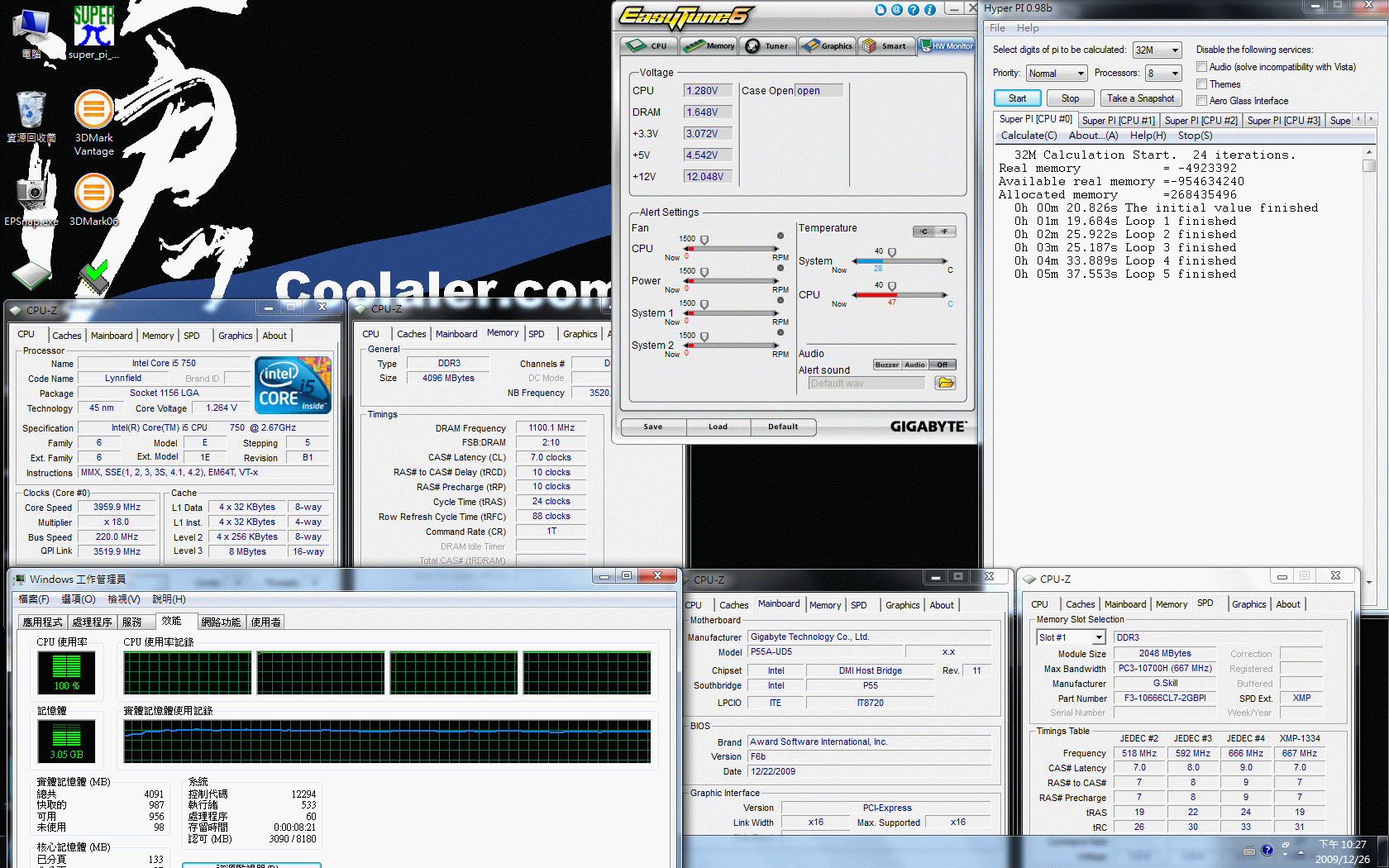
Task: Toggle Power fan alert indicator
Action: [x=780, y=268]
